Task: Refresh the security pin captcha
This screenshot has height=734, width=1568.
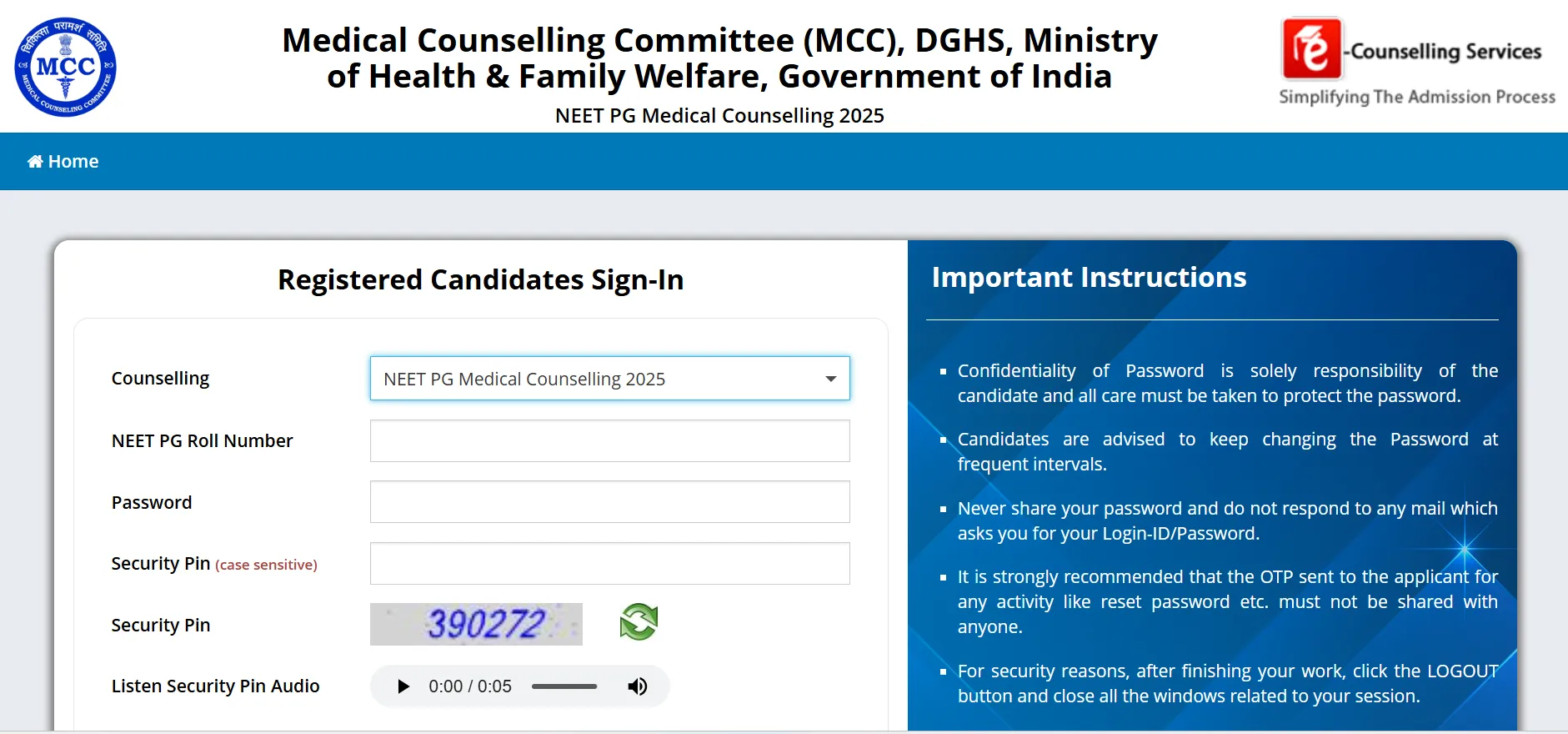Action: click(639, 622)
